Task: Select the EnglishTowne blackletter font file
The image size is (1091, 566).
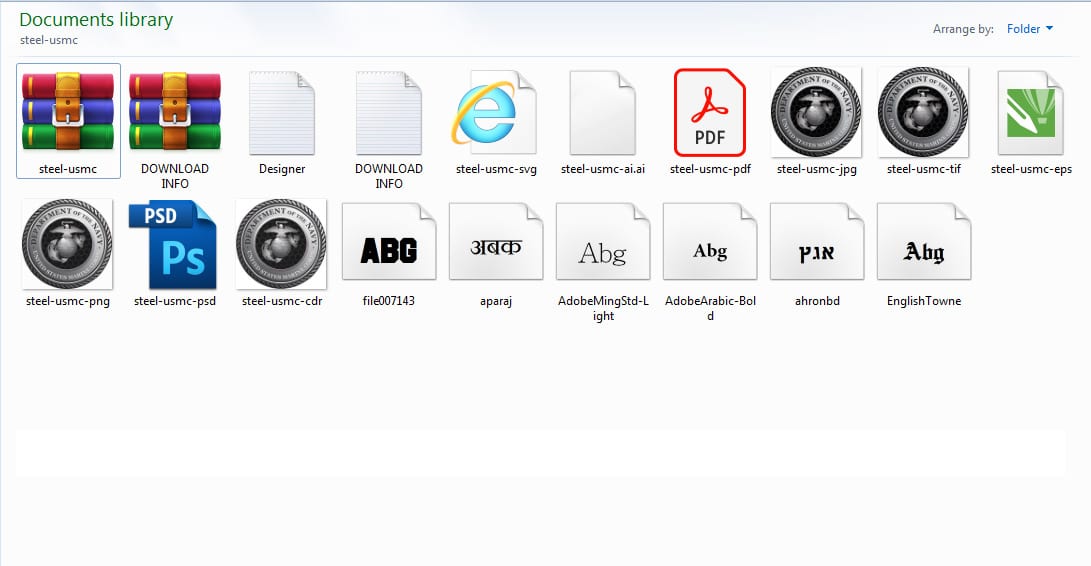Action: point(923,244)
